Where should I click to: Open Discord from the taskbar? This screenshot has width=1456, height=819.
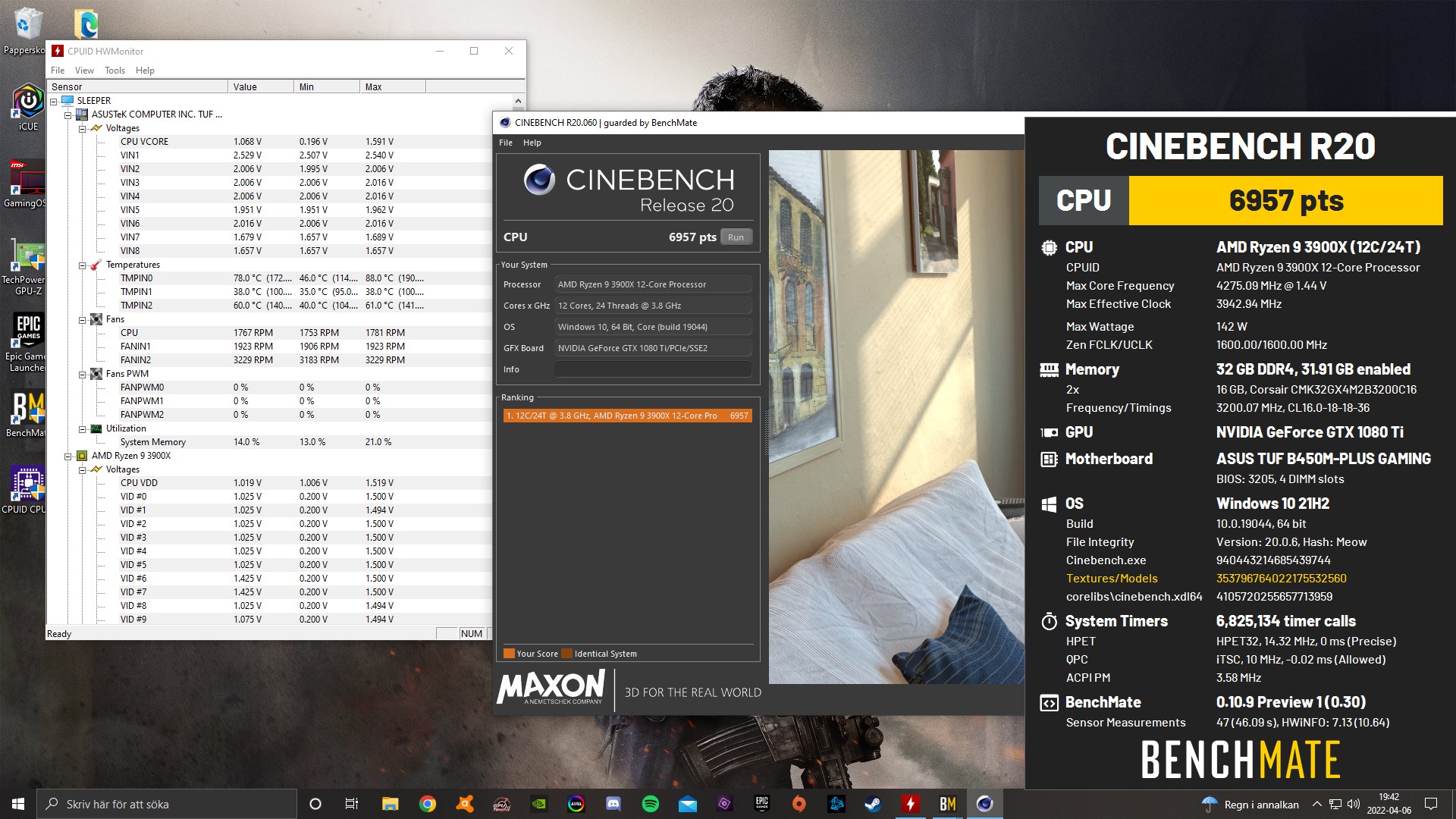click(x=613, y=804)
